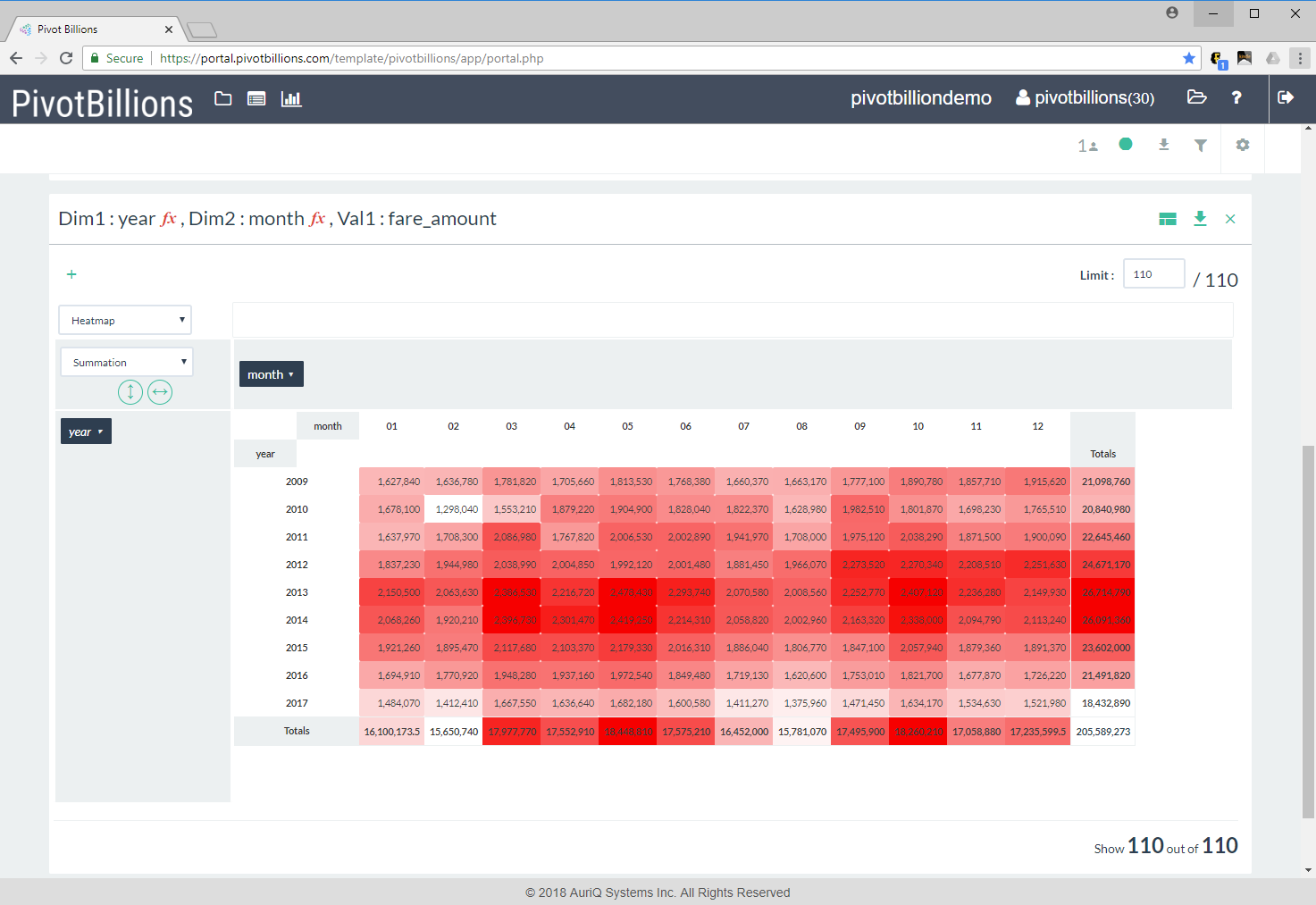Click the bookmark star in address bar

click(1189, 58)
